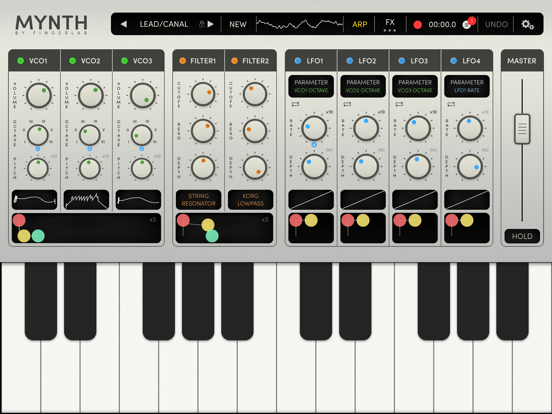Screen dimensions: 552x414
Task: Click the VCO1 volume knob
Action: point(39,95)
